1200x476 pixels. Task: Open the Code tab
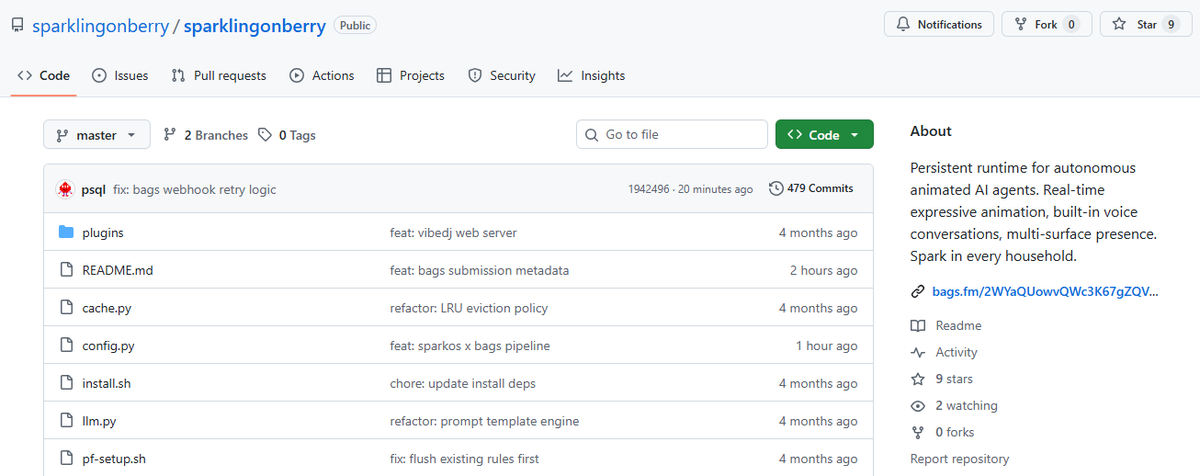pyautogui.click(x=44, y=75)
